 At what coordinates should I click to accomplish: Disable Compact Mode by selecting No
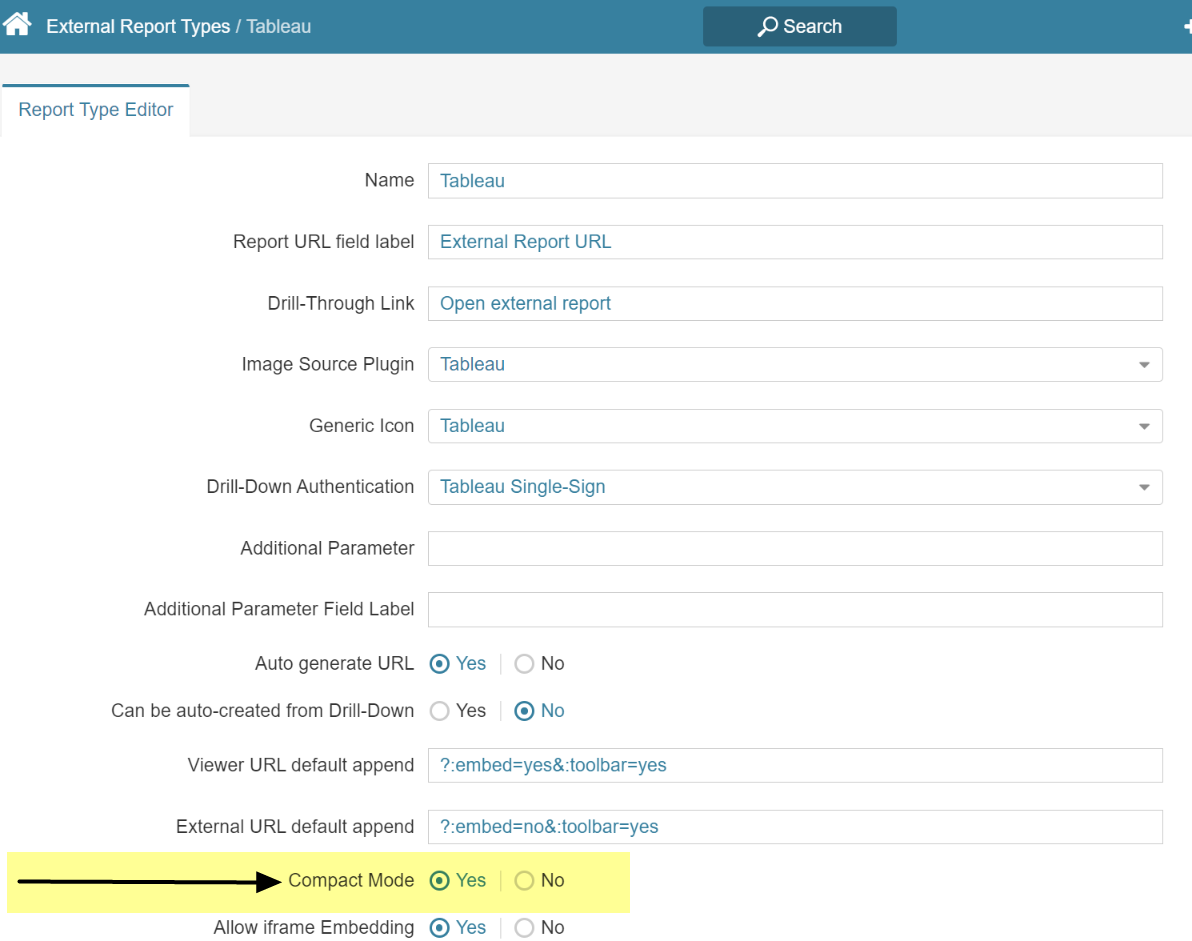pos(524,880)
